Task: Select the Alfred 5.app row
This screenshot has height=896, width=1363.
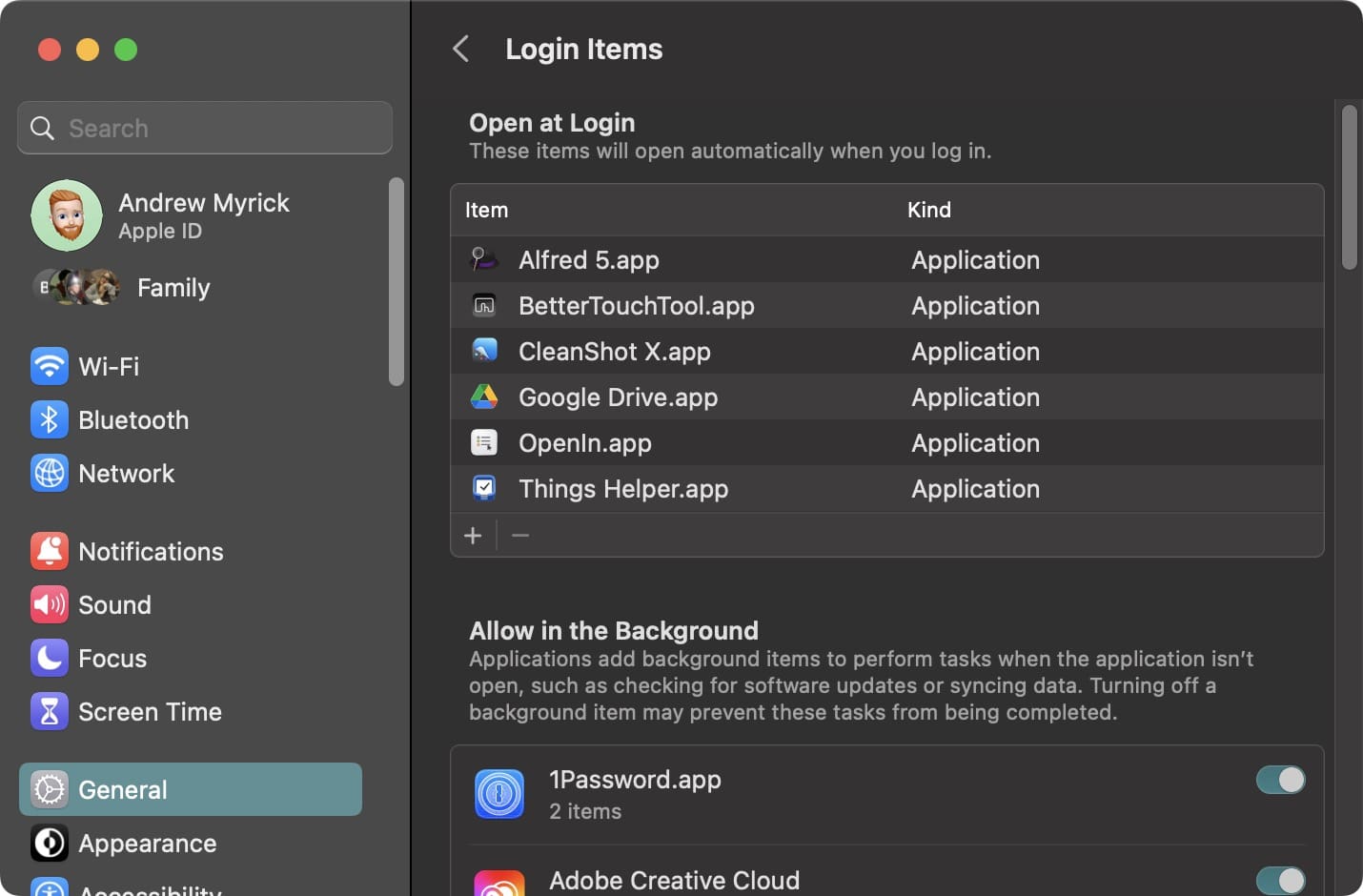Action: [x=887, y=259]
